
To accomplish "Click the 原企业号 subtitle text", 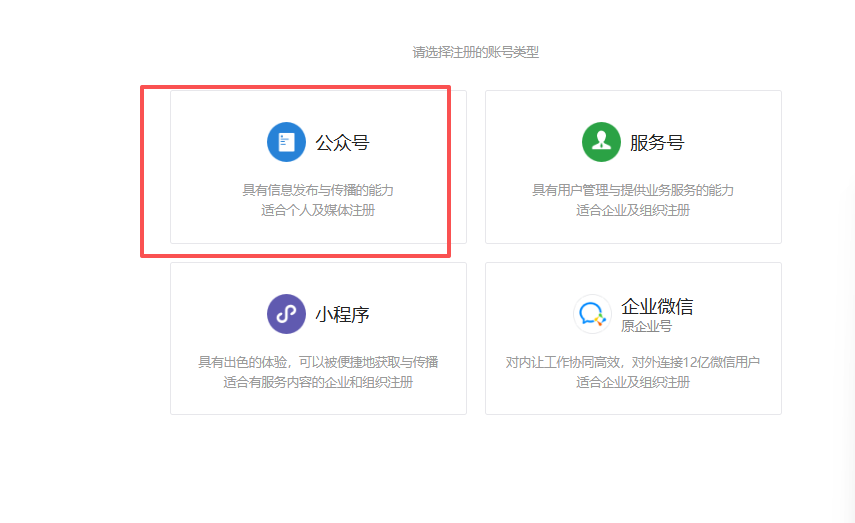I will pyautogui.click(x=646, y=326).
